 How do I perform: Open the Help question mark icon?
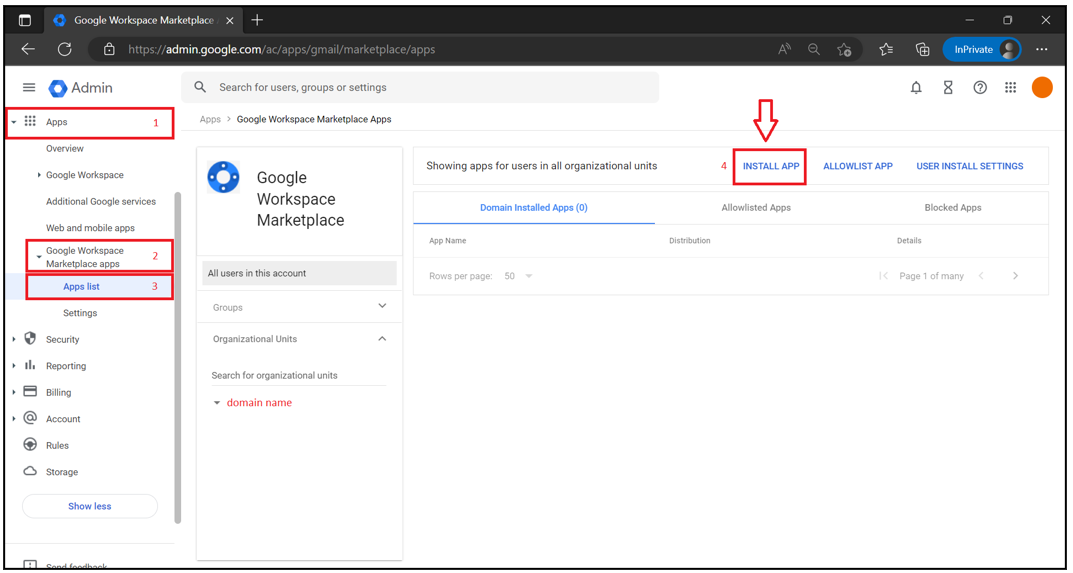(x=980, y=88)
